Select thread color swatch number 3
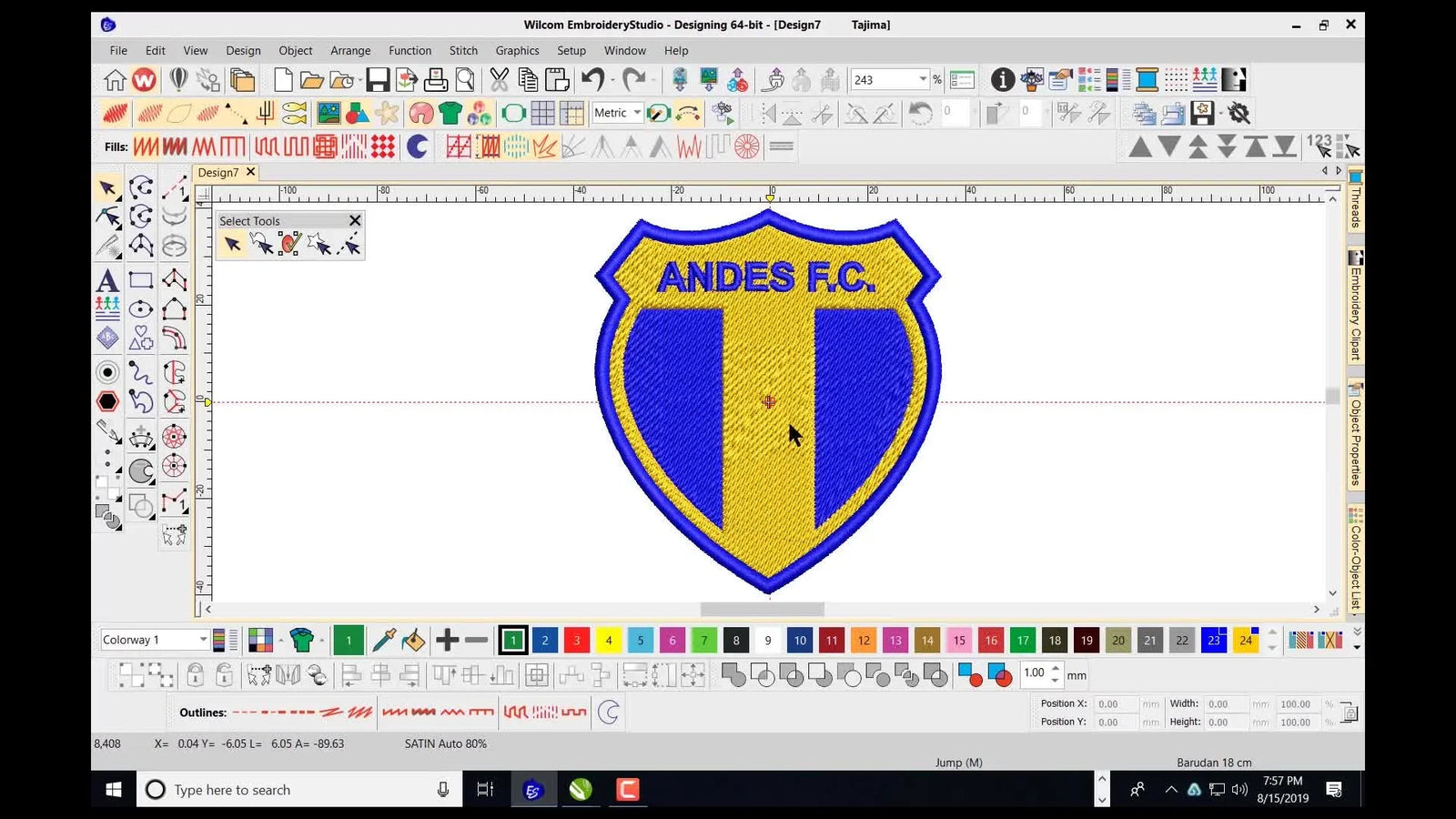Image resolution: width=1456 pixels, height=819 pixels. 577,641
